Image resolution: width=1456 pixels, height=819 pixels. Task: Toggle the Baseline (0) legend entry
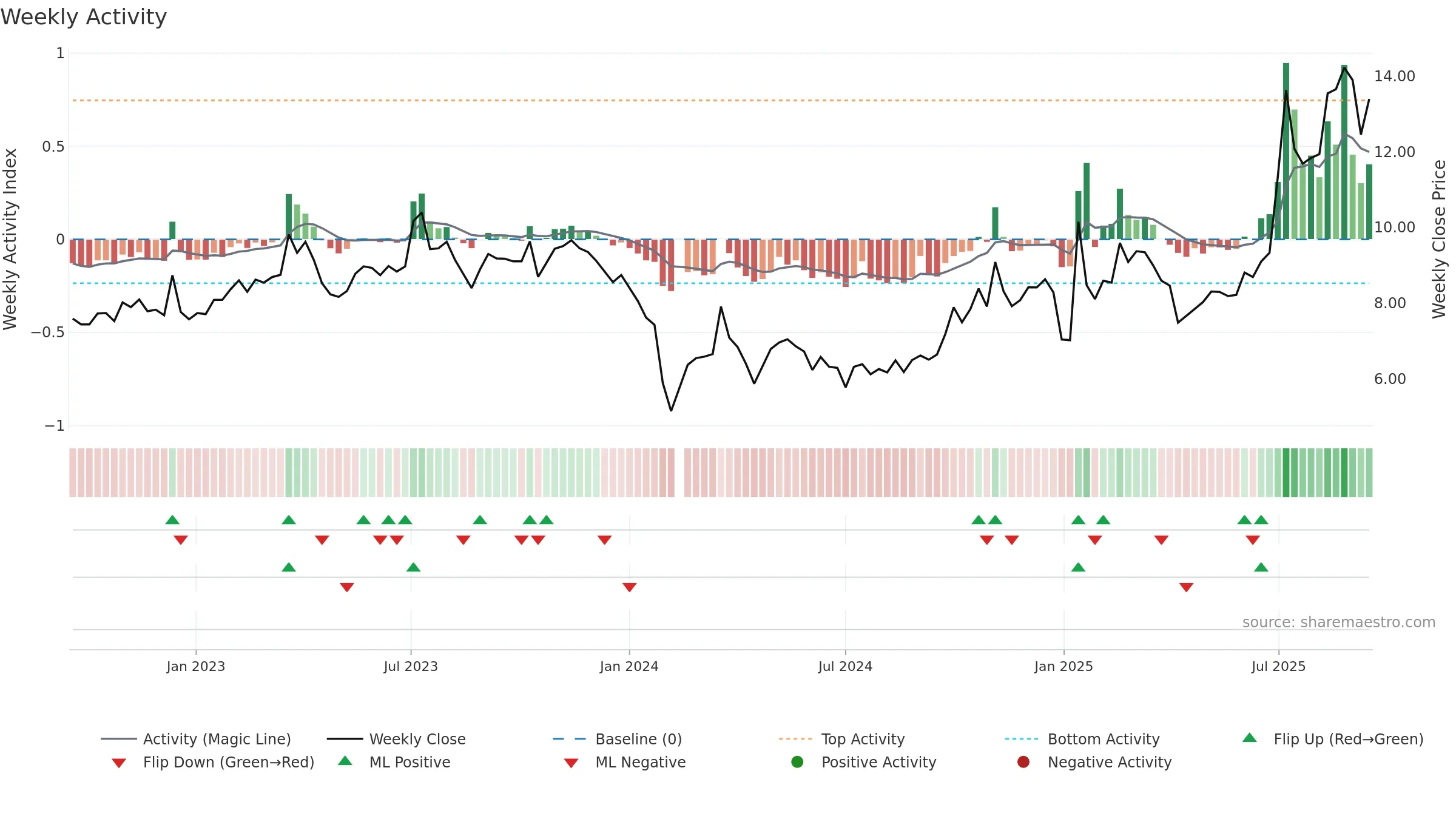(618, 739)
